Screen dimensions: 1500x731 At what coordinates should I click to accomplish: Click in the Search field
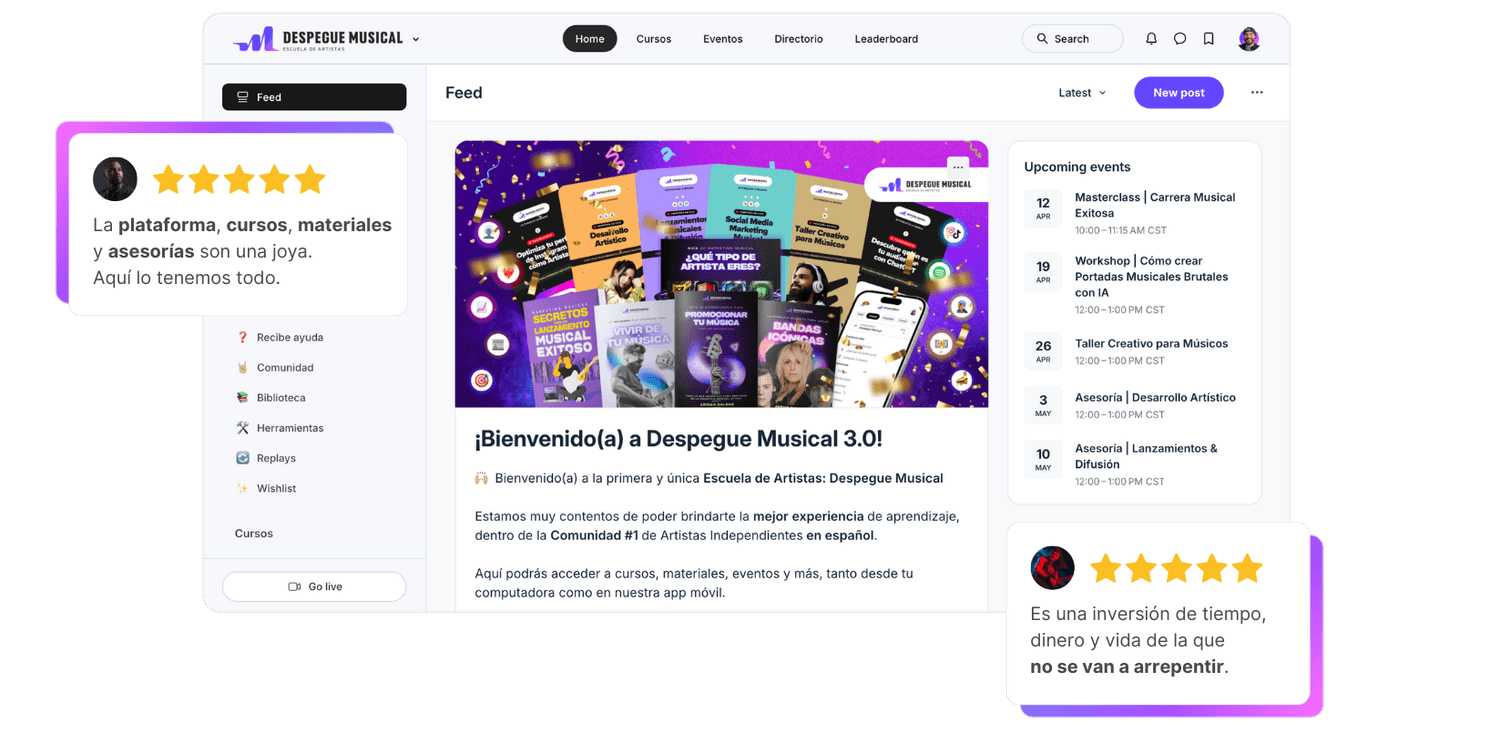(1072, 39)
